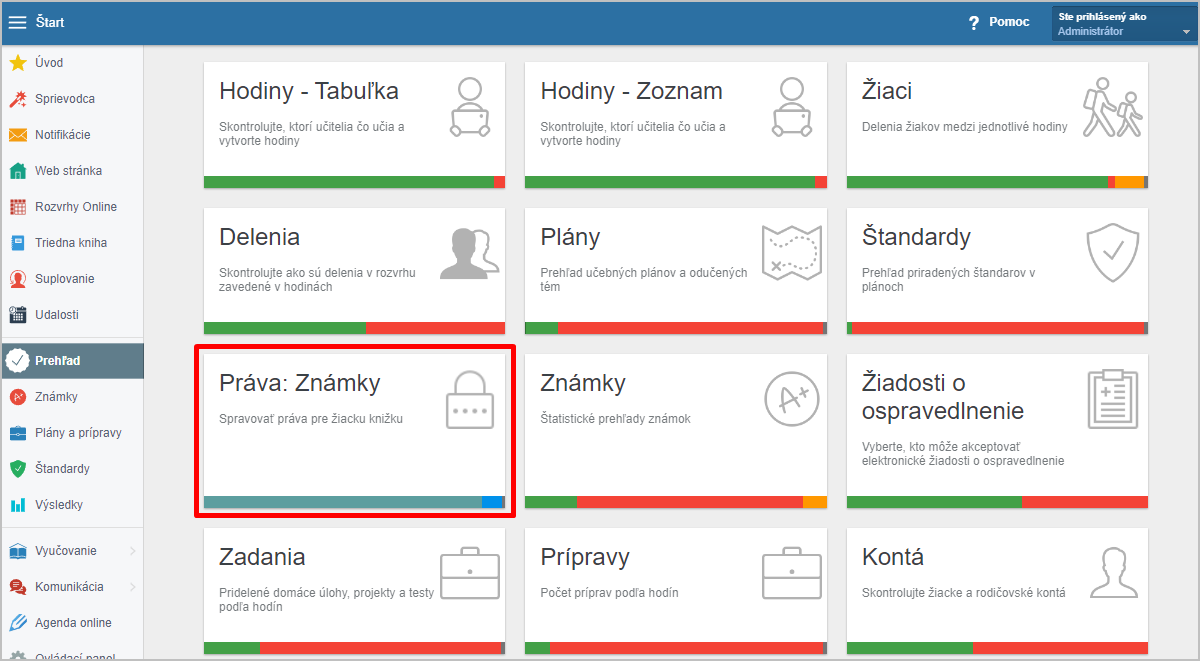Open the Kontá card title
1200x661 pixels.
892,557
